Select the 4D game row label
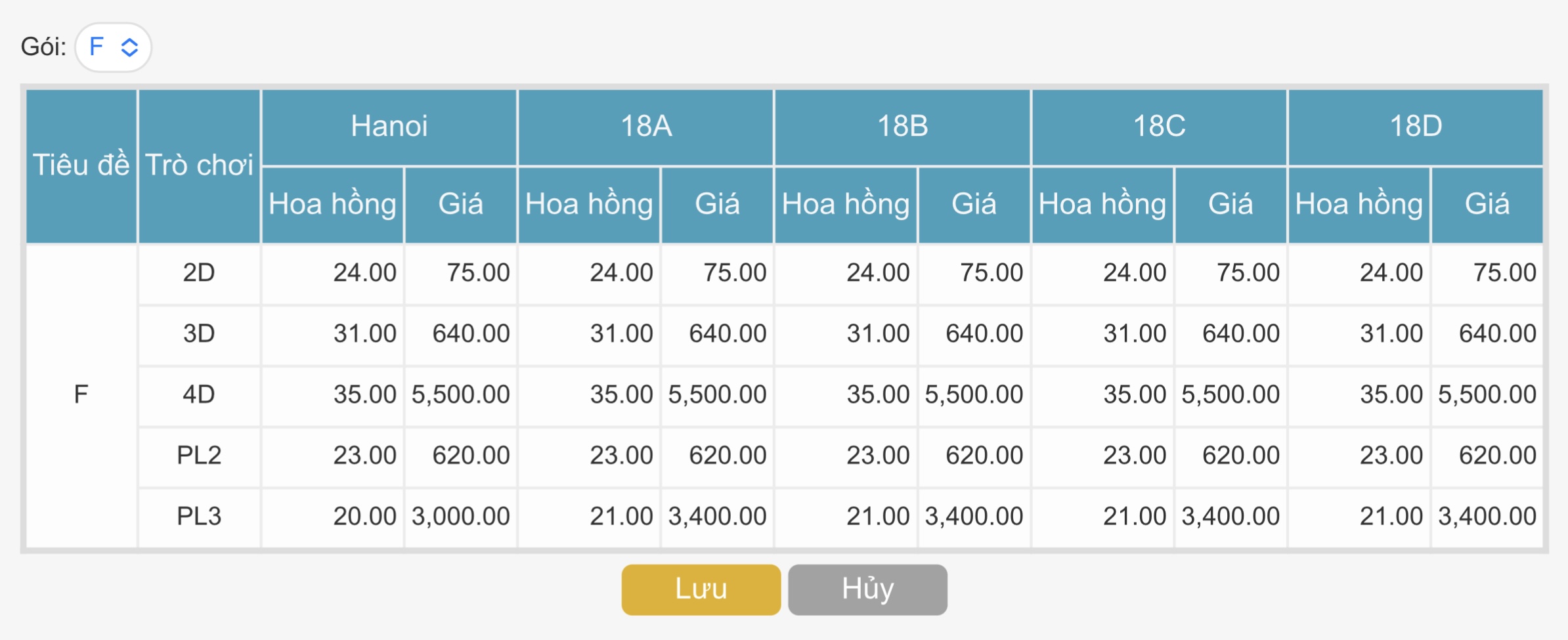This screenshot has height=640, width=1568. coord(199,395)
